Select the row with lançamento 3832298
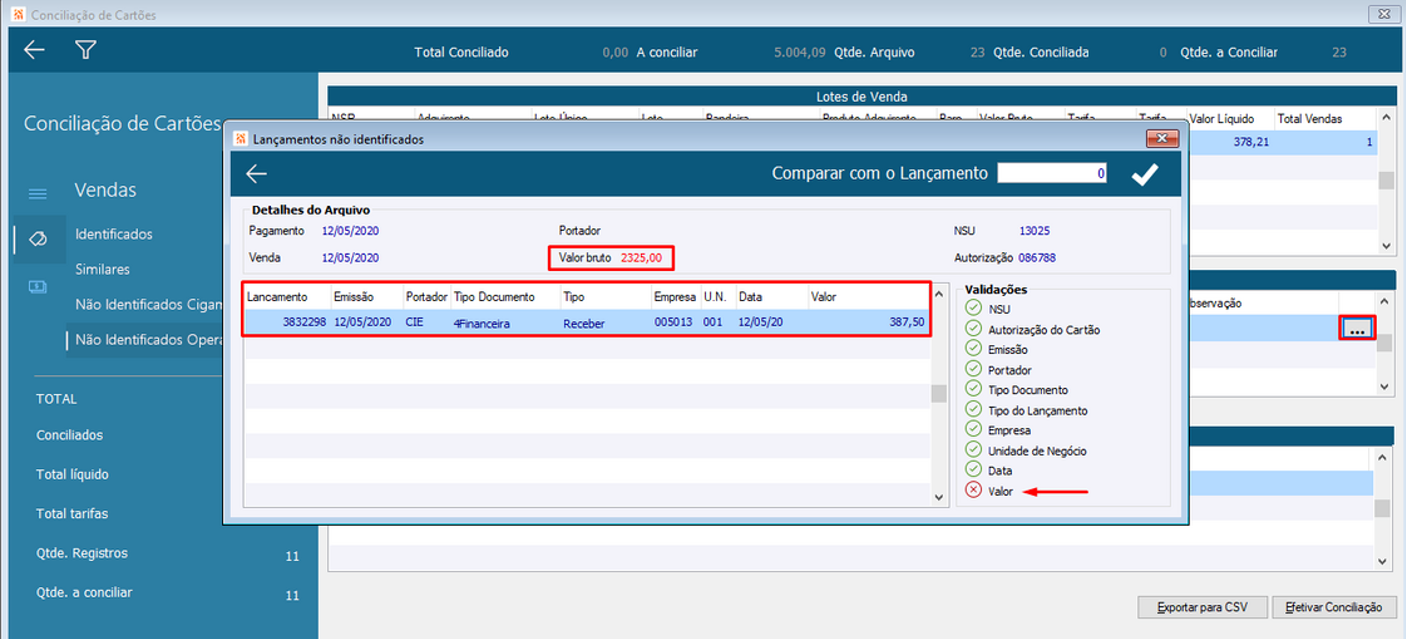This screenshot has height=639, width=1406. pos(587,323)
